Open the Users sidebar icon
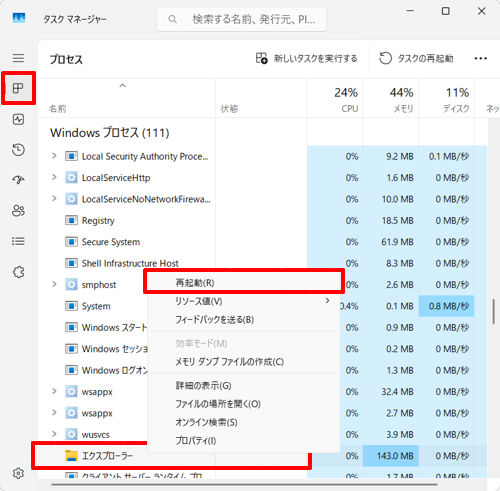This screenshot has width=500, height=491. pos(18,211)
